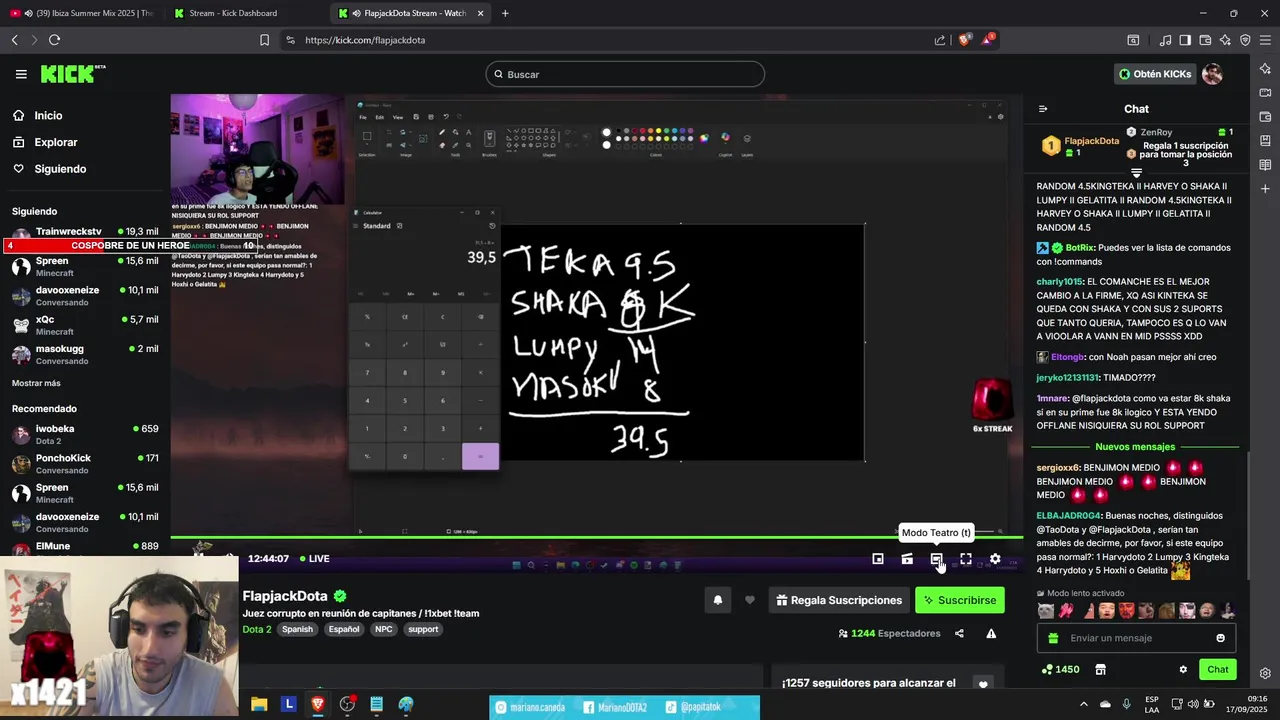Image resolution: width=1280 pixels, height=720 pixels.
Task: Enter fullscreen on the video player
Action: coord(966,559)
